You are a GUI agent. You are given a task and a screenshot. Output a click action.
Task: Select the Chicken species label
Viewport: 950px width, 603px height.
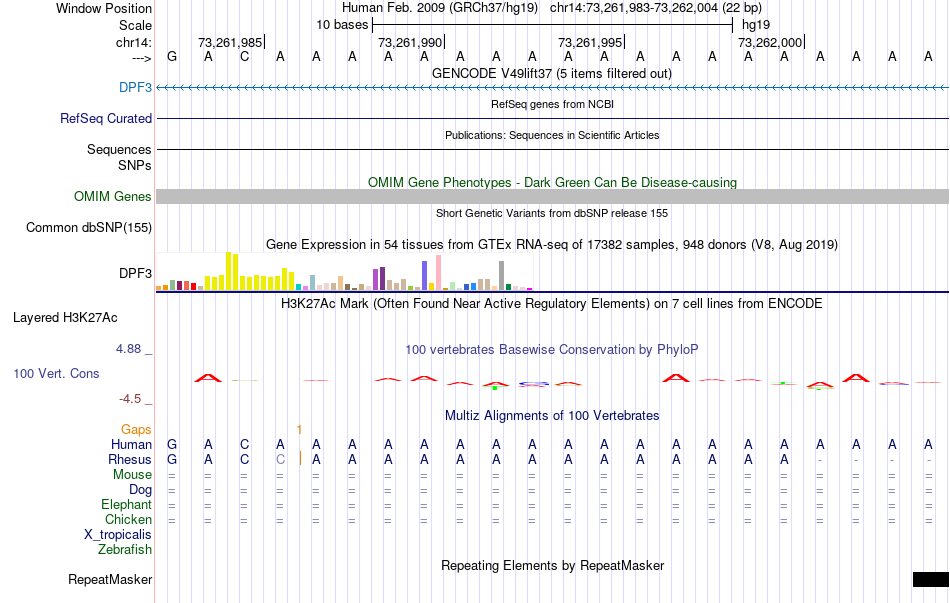[x=128, y=519]
